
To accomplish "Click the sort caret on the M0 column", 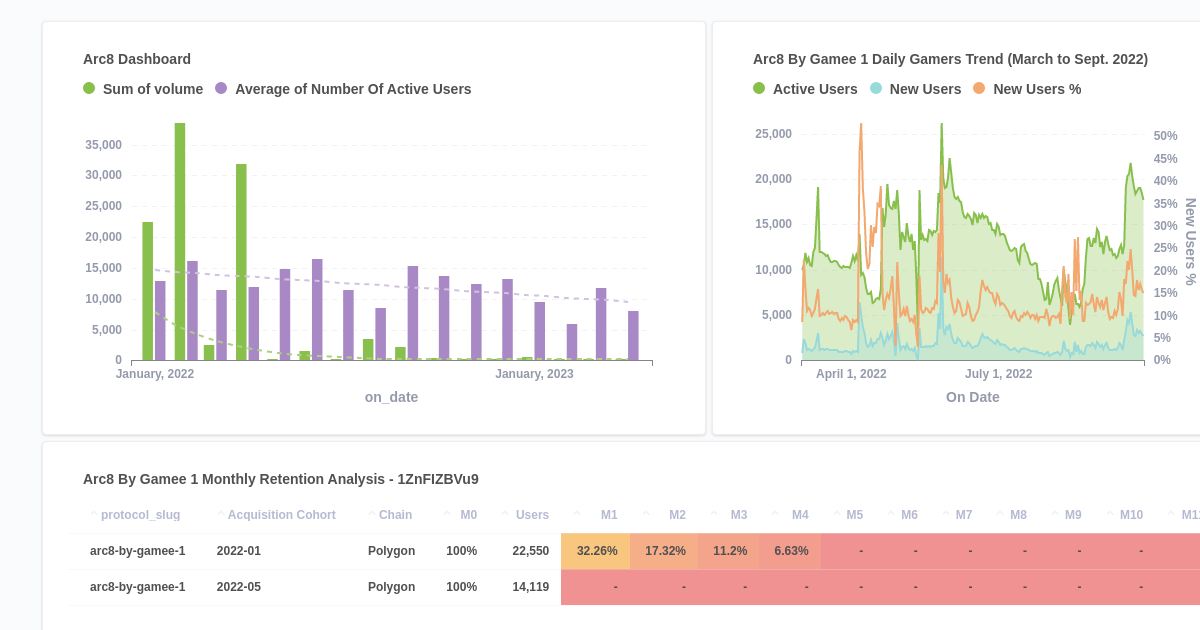I will pos(445,514).
